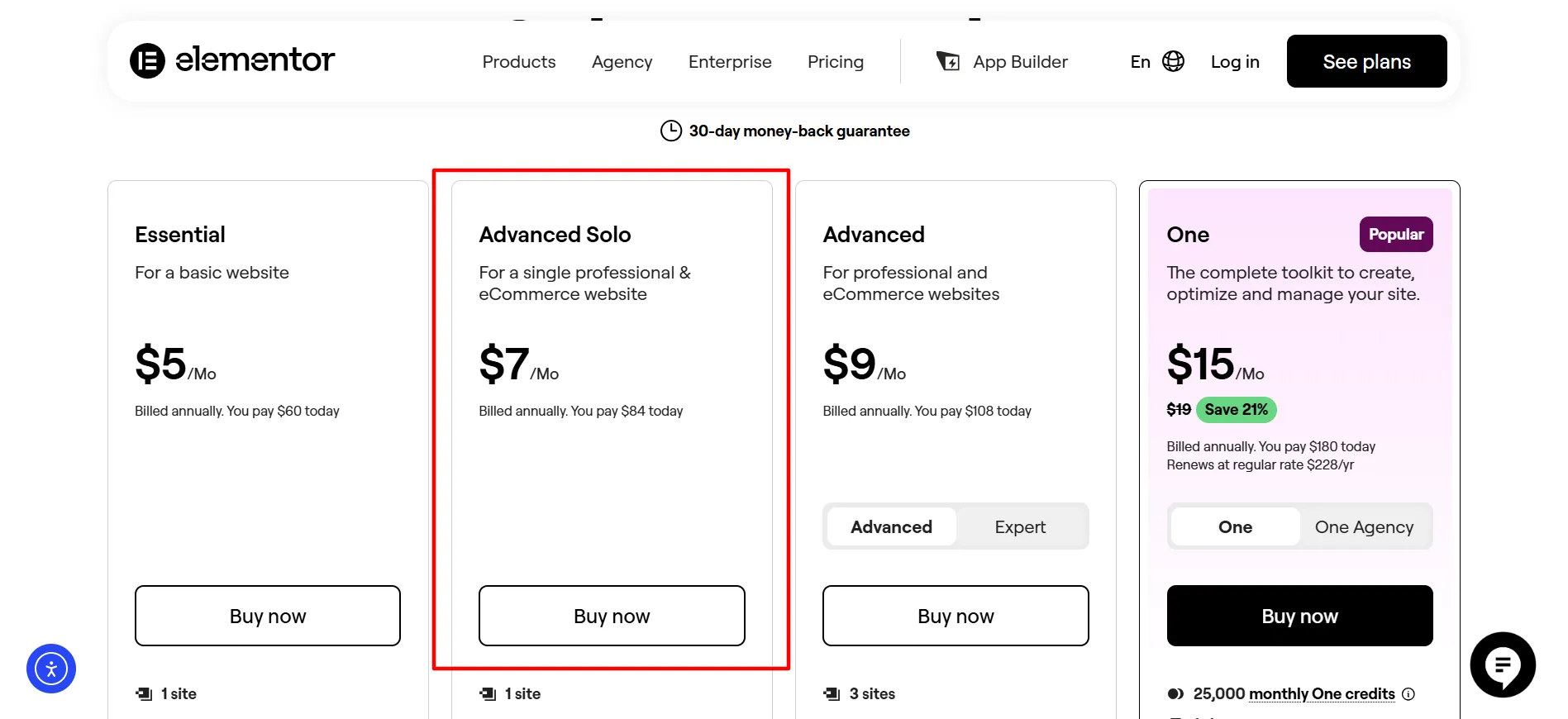Open the Agency nav item

622,62
